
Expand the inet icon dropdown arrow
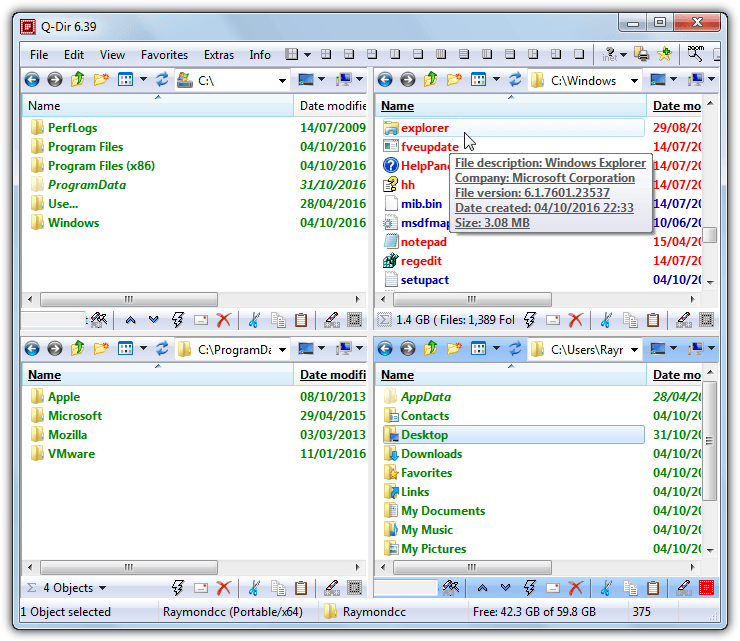623,55
